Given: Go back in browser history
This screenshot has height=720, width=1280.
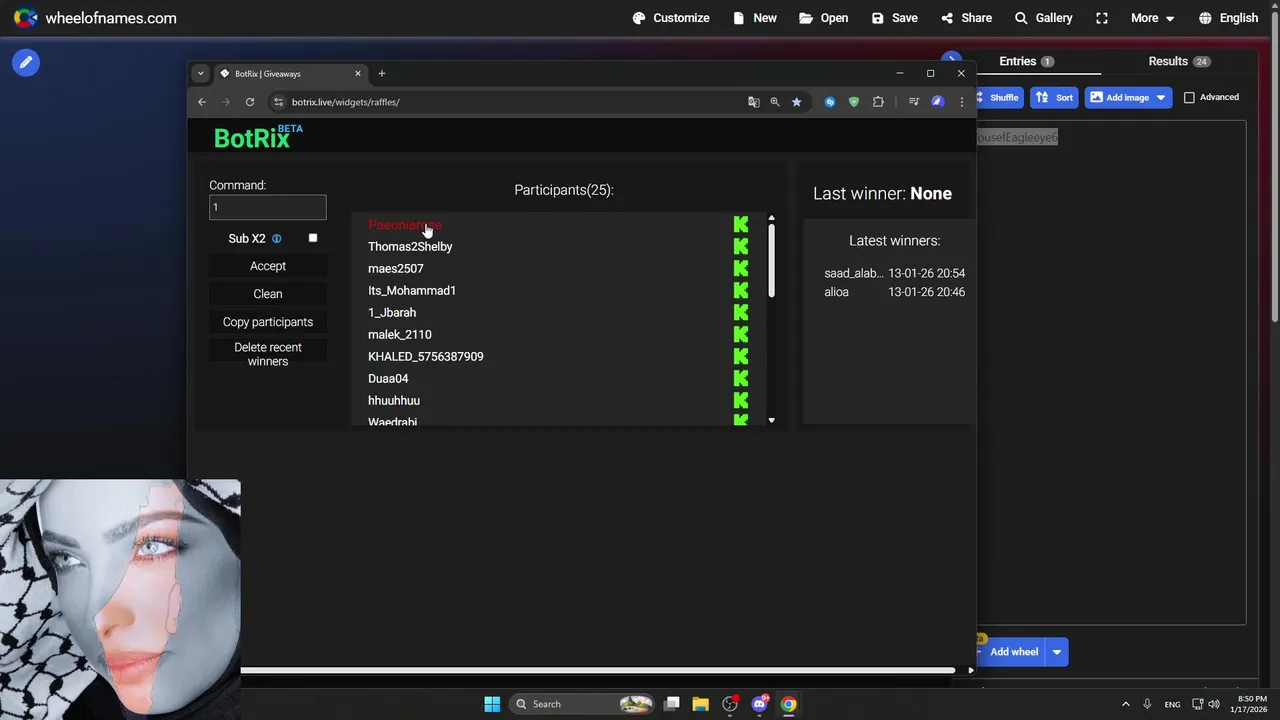Looking at the screenshot, I should coord(202,102).
